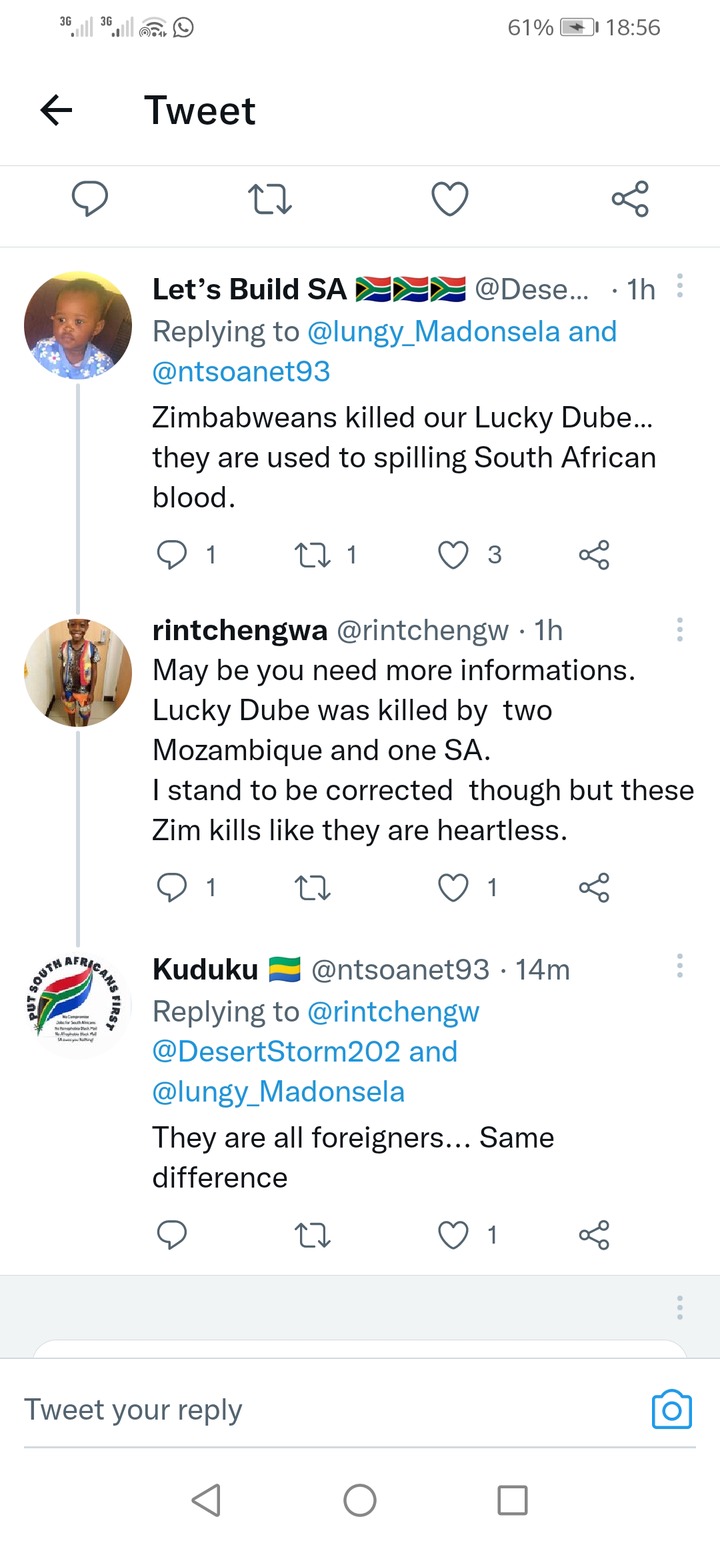The height and width of the screenshot is (1541, 720).
Task: Like Kuduku's reply tweet
Action: click(454, 1236)
